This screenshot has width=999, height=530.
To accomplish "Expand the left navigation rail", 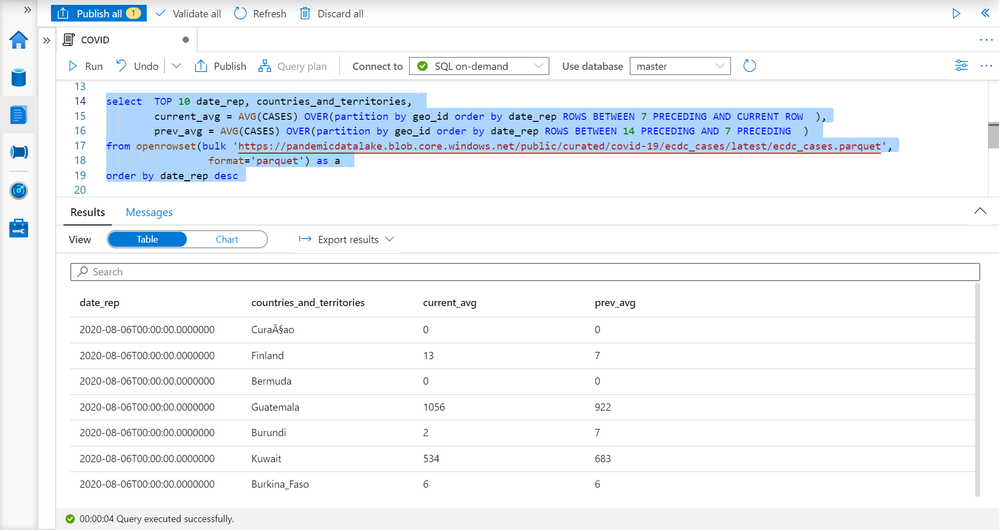I will pyautogui.click(x=27, y=10).
